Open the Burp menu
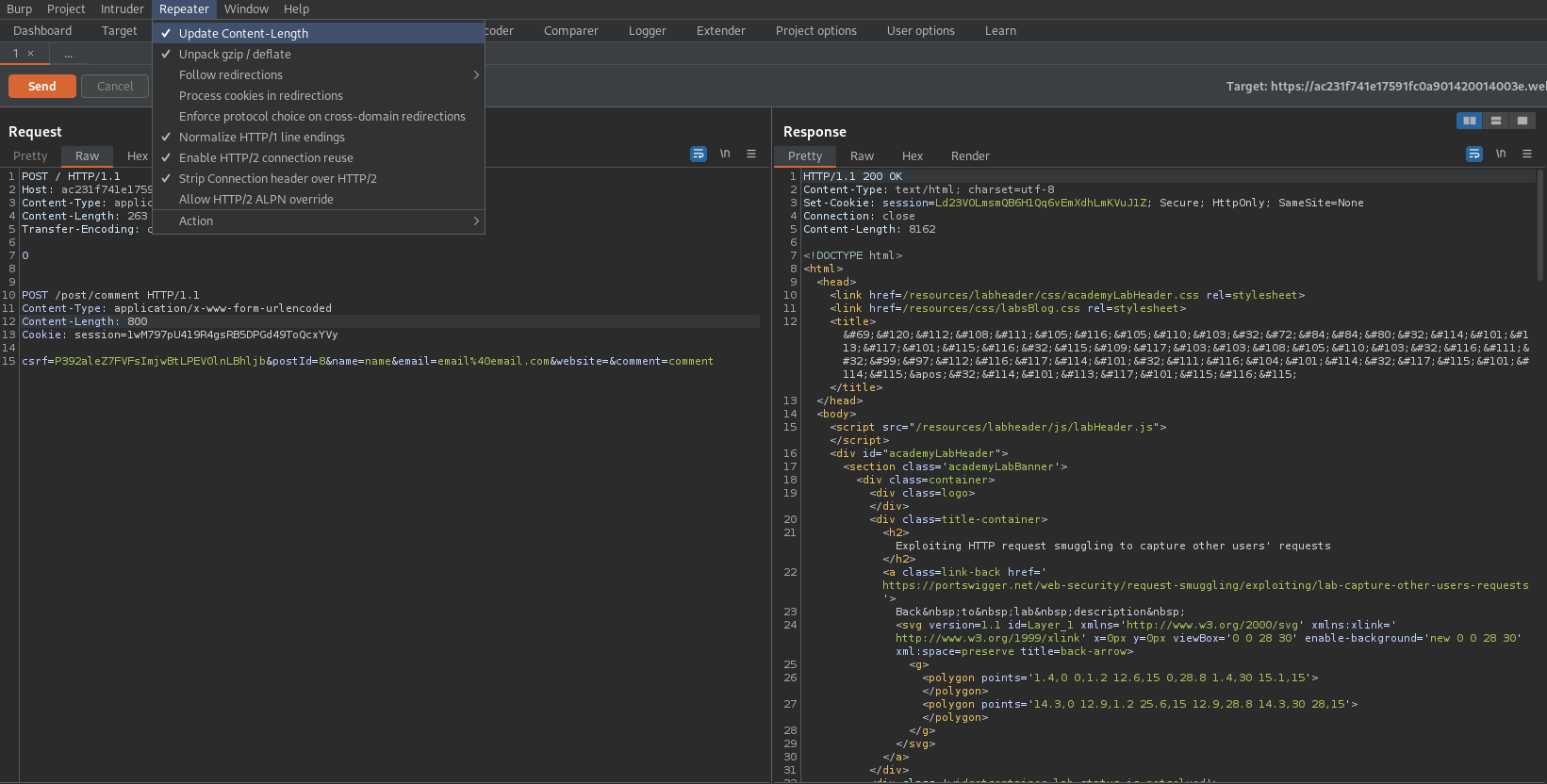This screenshot has height=784, width=1547. 20,8
